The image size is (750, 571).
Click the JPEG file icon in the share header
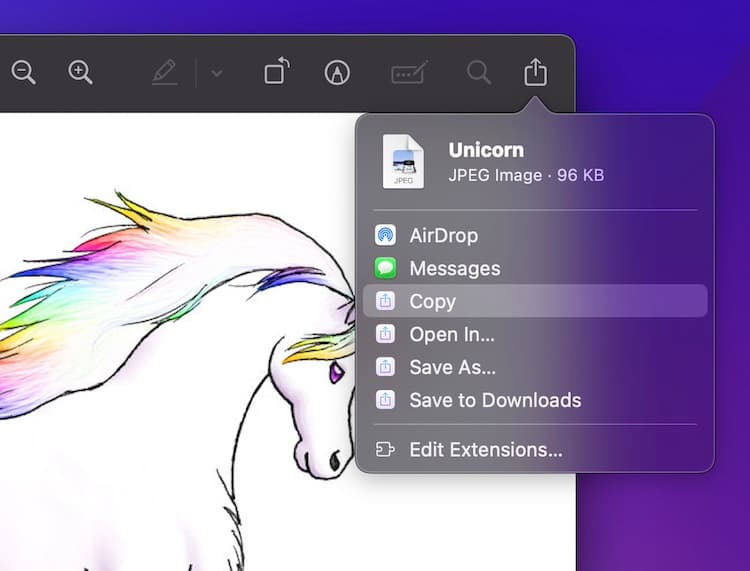(x=403, y=161)
